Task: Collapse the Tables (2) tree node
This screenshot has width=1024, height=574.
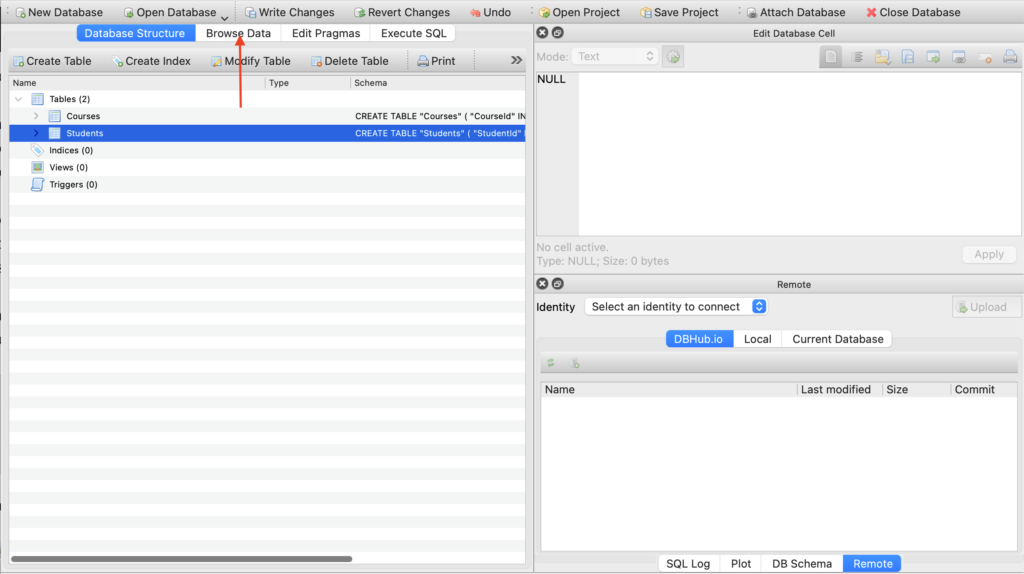Action: click(x=18, y=99)
